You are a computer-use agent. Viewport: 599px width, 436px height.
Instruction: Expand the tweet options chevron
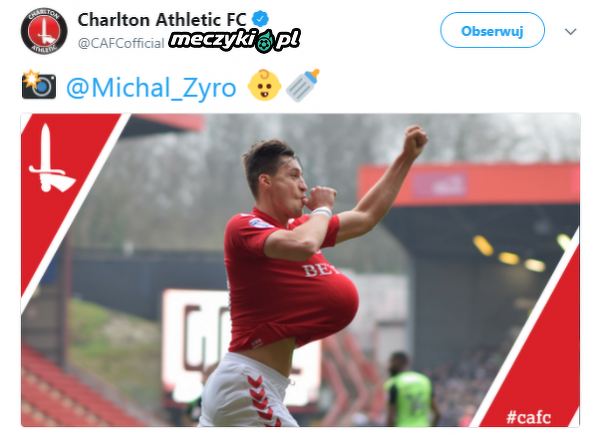[570, 31]
